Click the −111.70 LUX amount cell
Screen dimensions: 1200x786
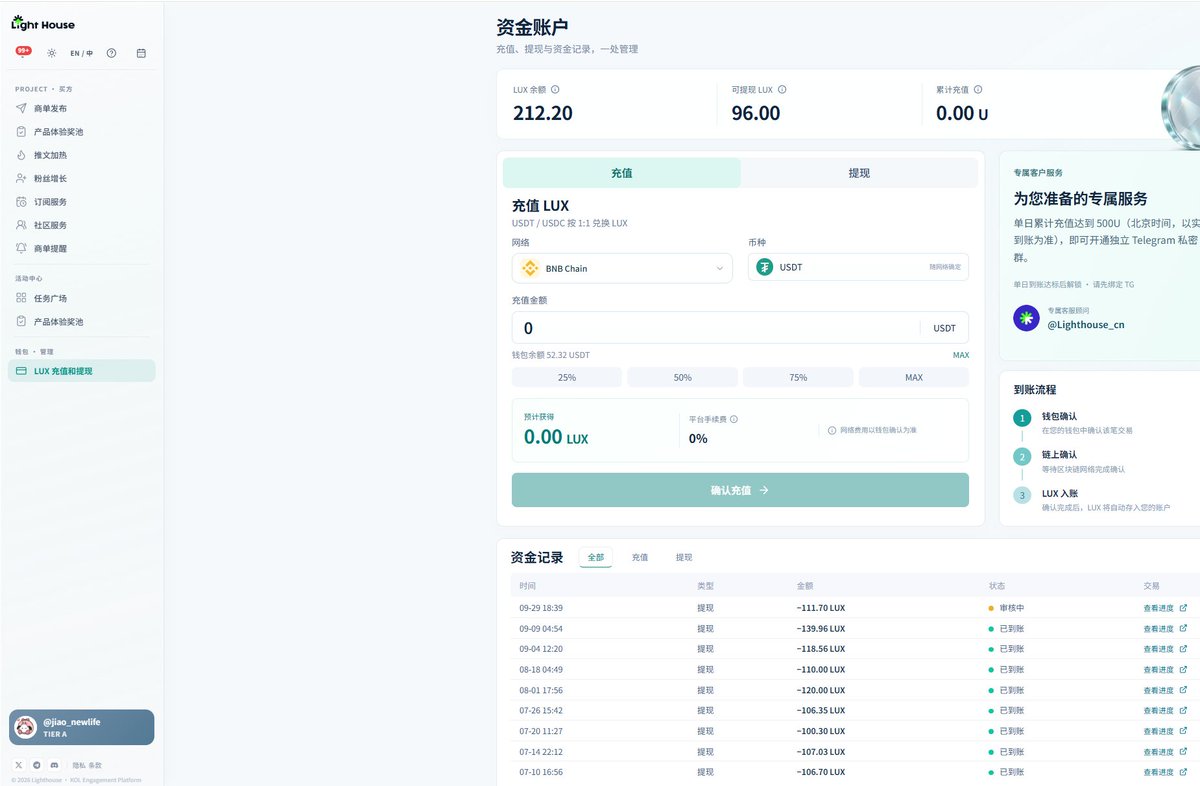820,608
